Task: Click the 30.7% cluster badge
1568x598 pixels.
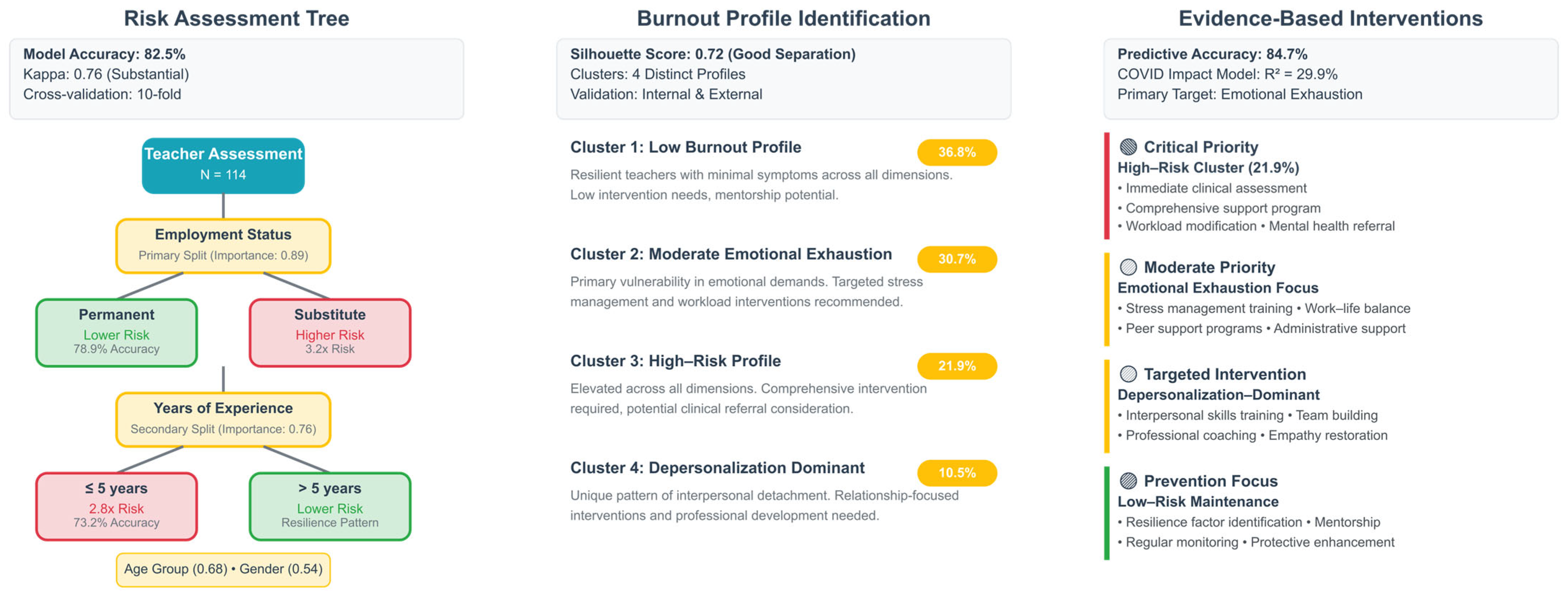Action: click(x=957, y=259)
